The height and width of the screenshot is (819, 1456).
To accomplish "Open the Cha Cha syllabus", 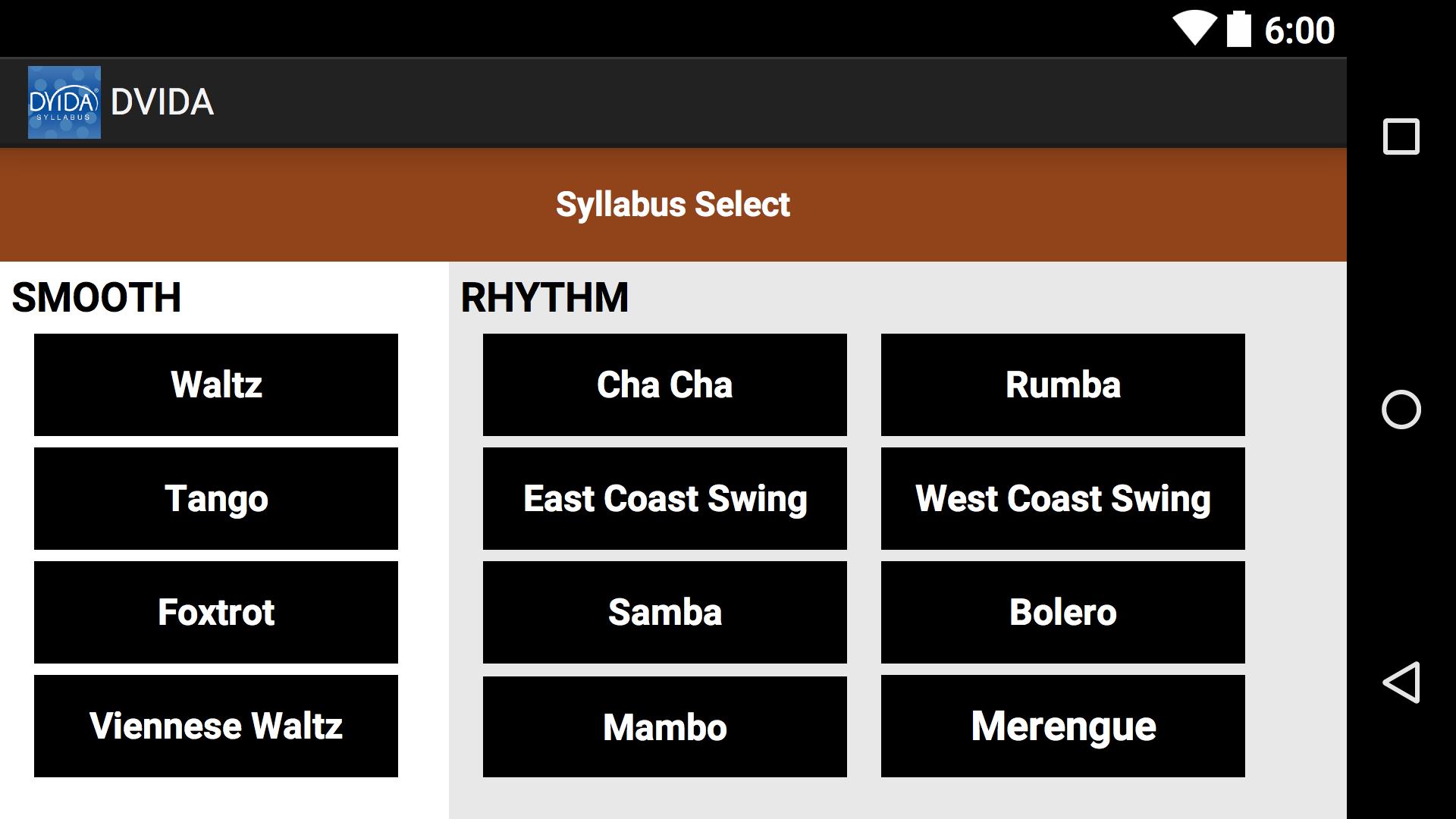I will pos(664,384).
